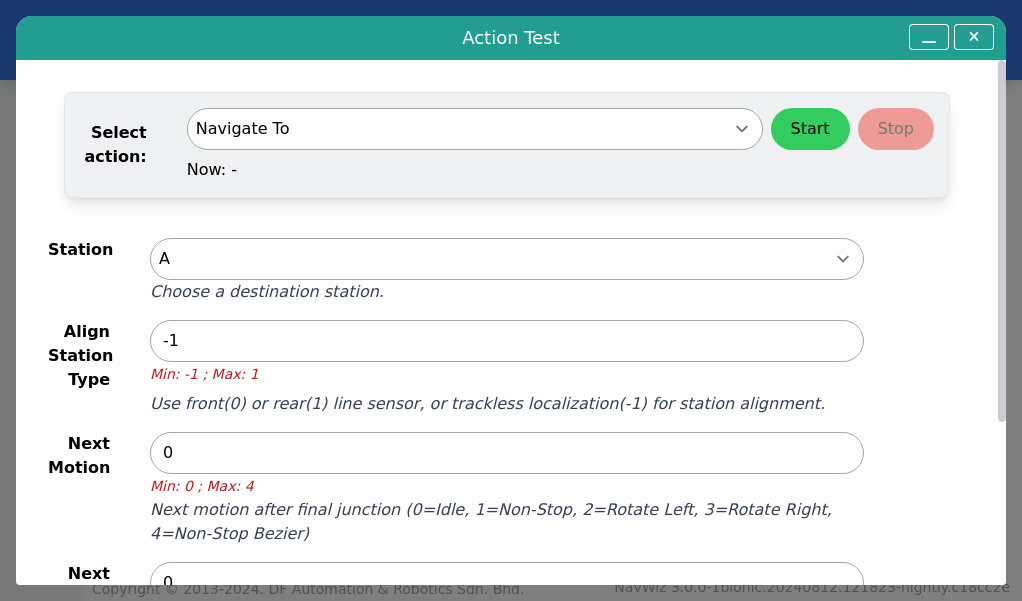Image resolution: width=1022 pixels, height=601 pixels.
Task: Click the Next Motion label
Action: click(79, 455)
